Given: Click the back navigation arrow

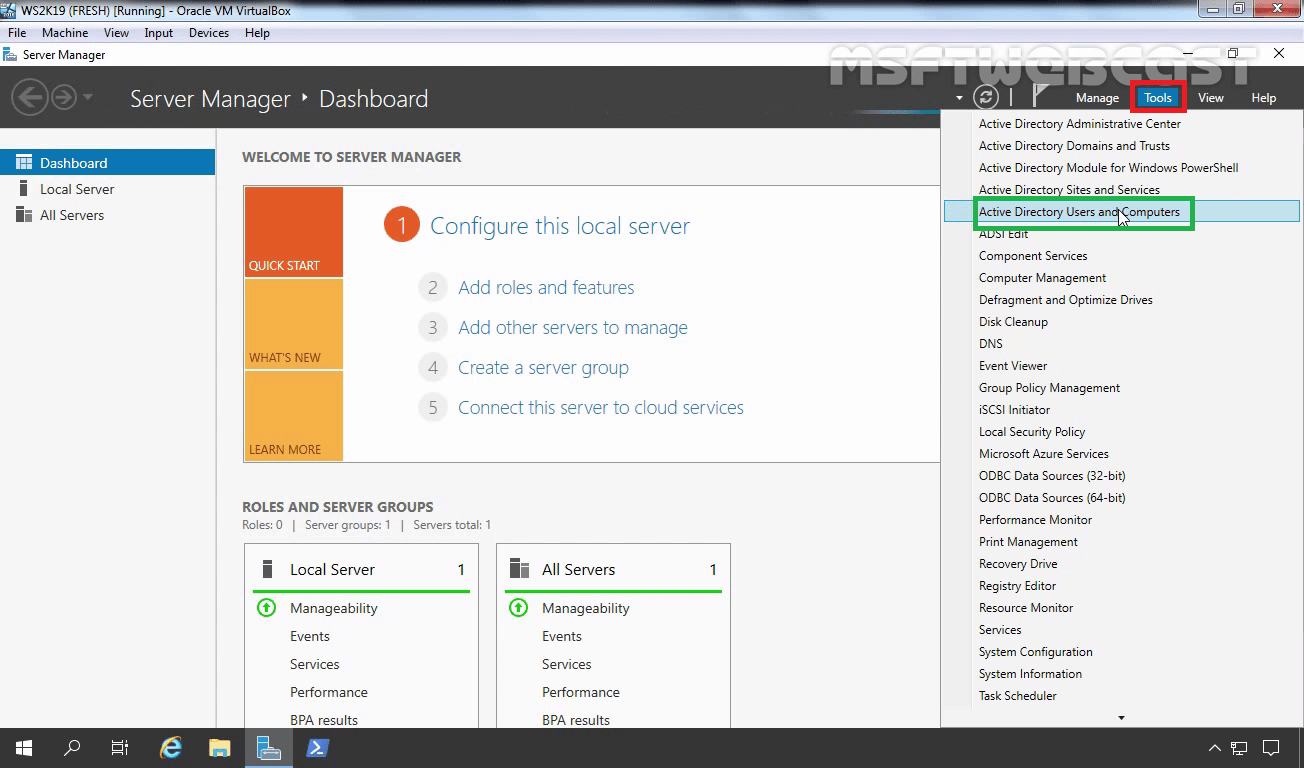Looking at the screenshot, I should (30, 97).
